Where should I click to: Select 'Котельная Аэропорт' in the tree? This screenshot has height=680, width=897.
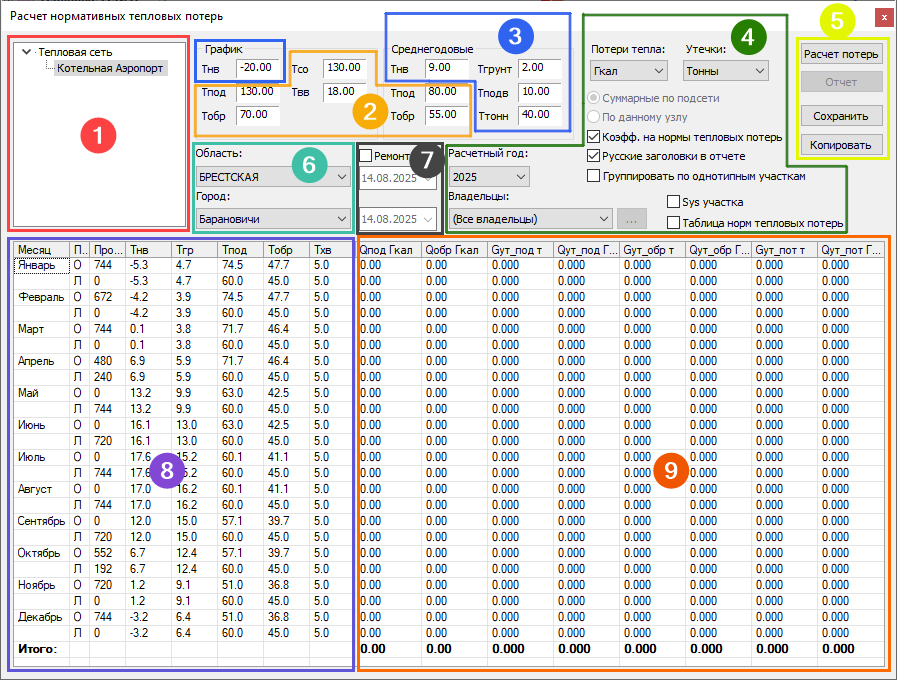[110, 69]
